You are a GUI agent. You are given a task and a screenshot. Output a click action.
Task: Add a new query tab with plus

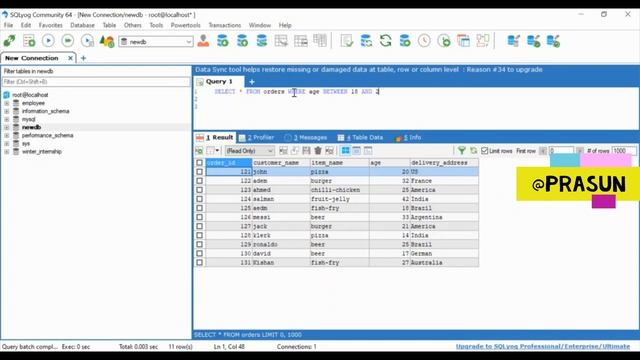pos(252,82)
